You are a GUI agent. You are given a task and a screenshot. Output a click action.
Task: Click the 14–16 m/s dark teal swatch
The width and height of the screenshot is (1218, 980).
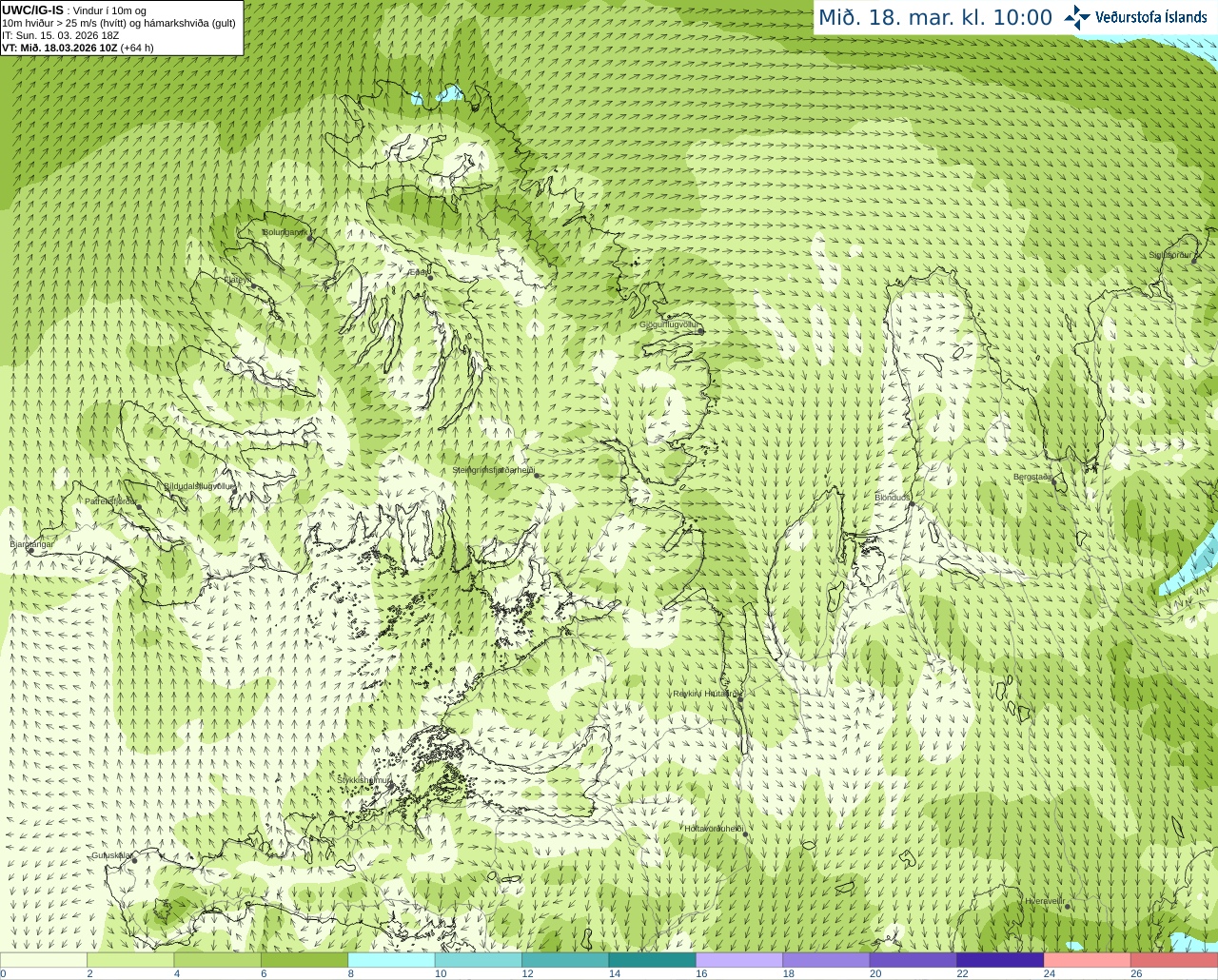[653, 960]
